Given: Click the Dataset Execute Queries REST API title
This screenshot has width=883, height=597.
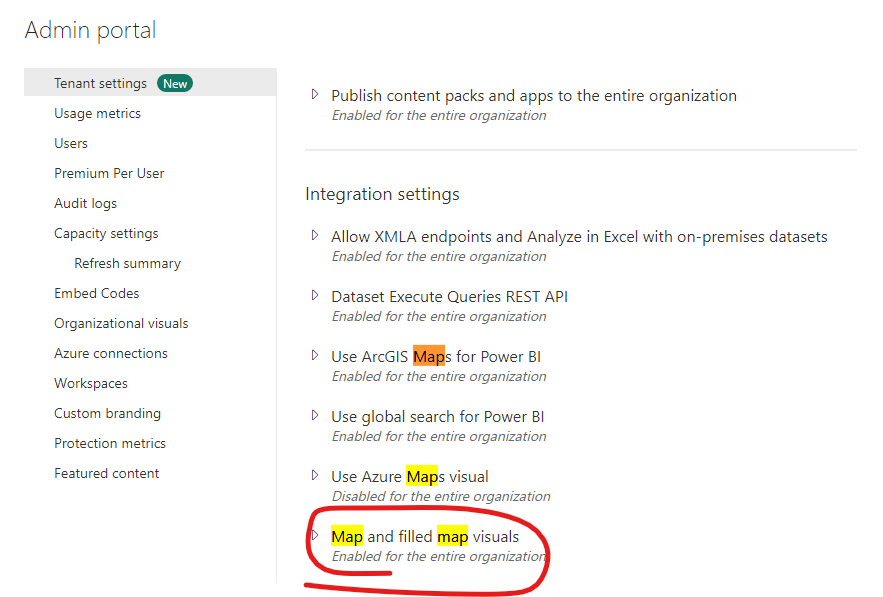Looking at the screenshot, I should 449,296.
